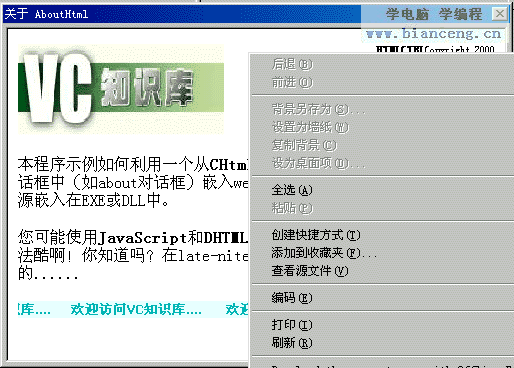Viewport: 514px width, 368px height.
Task: Choose 全选(A) from the context menu
Action: pyautogui.click(x=383, y=190)
